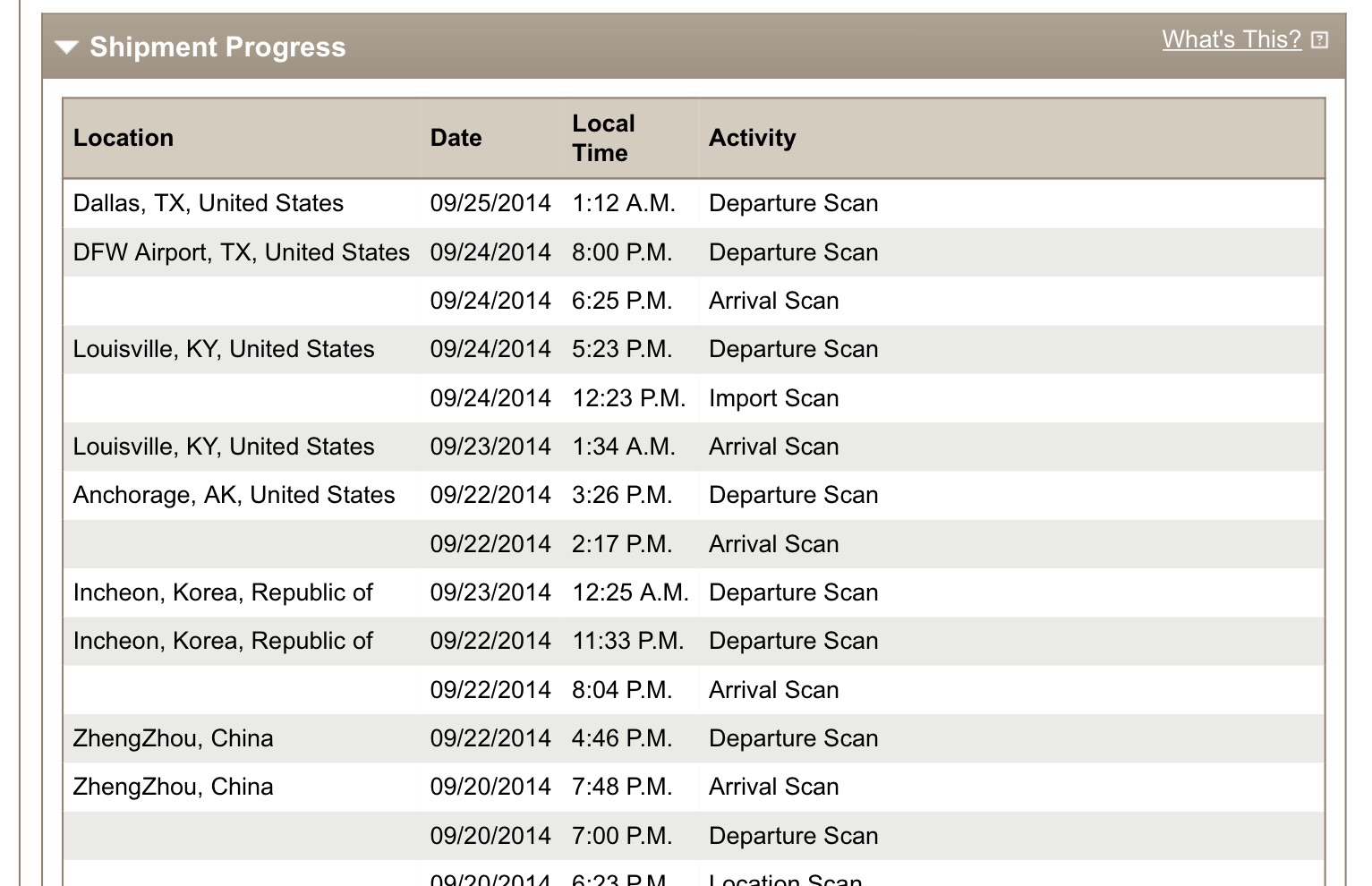
Task: Click the 09/23/2014 Incheon Departure Scan row
Action: pos(694,592)
